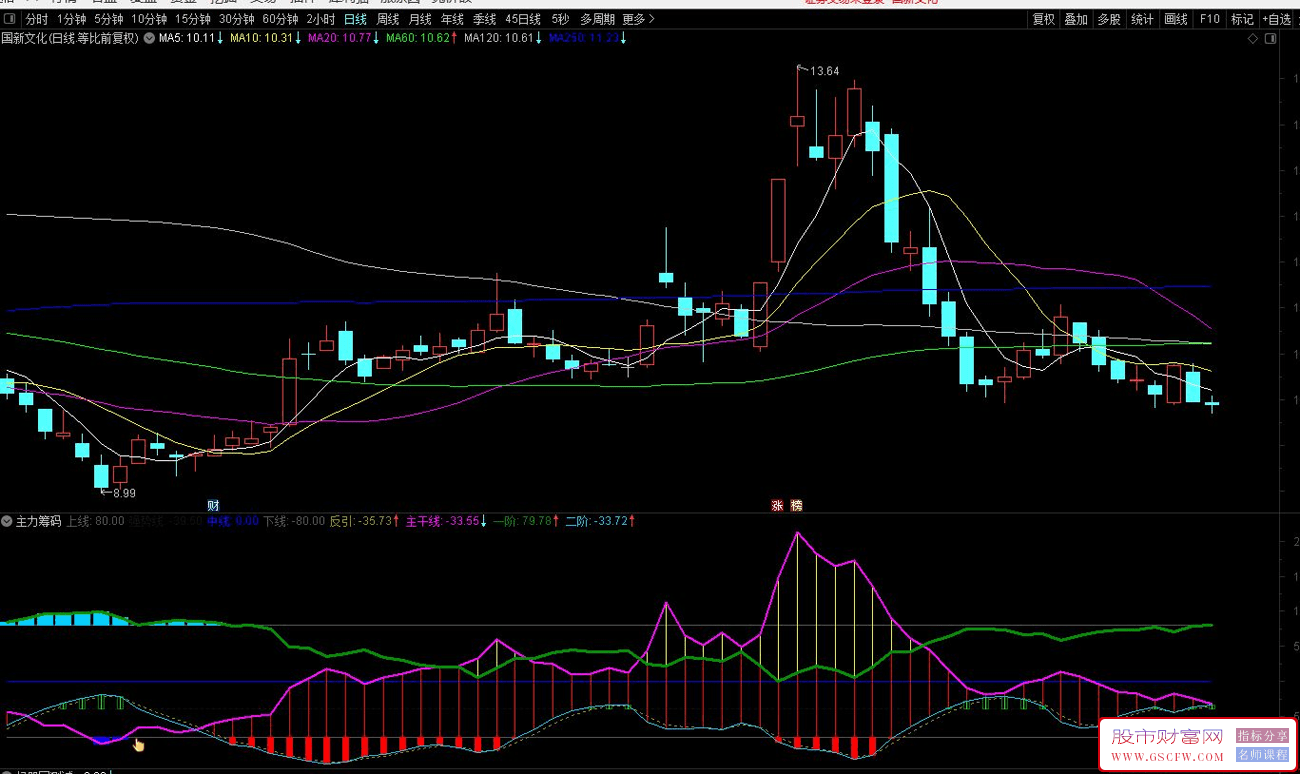Add stock via +自选 button
The image size is (1300, 774).
[1277, 19]
